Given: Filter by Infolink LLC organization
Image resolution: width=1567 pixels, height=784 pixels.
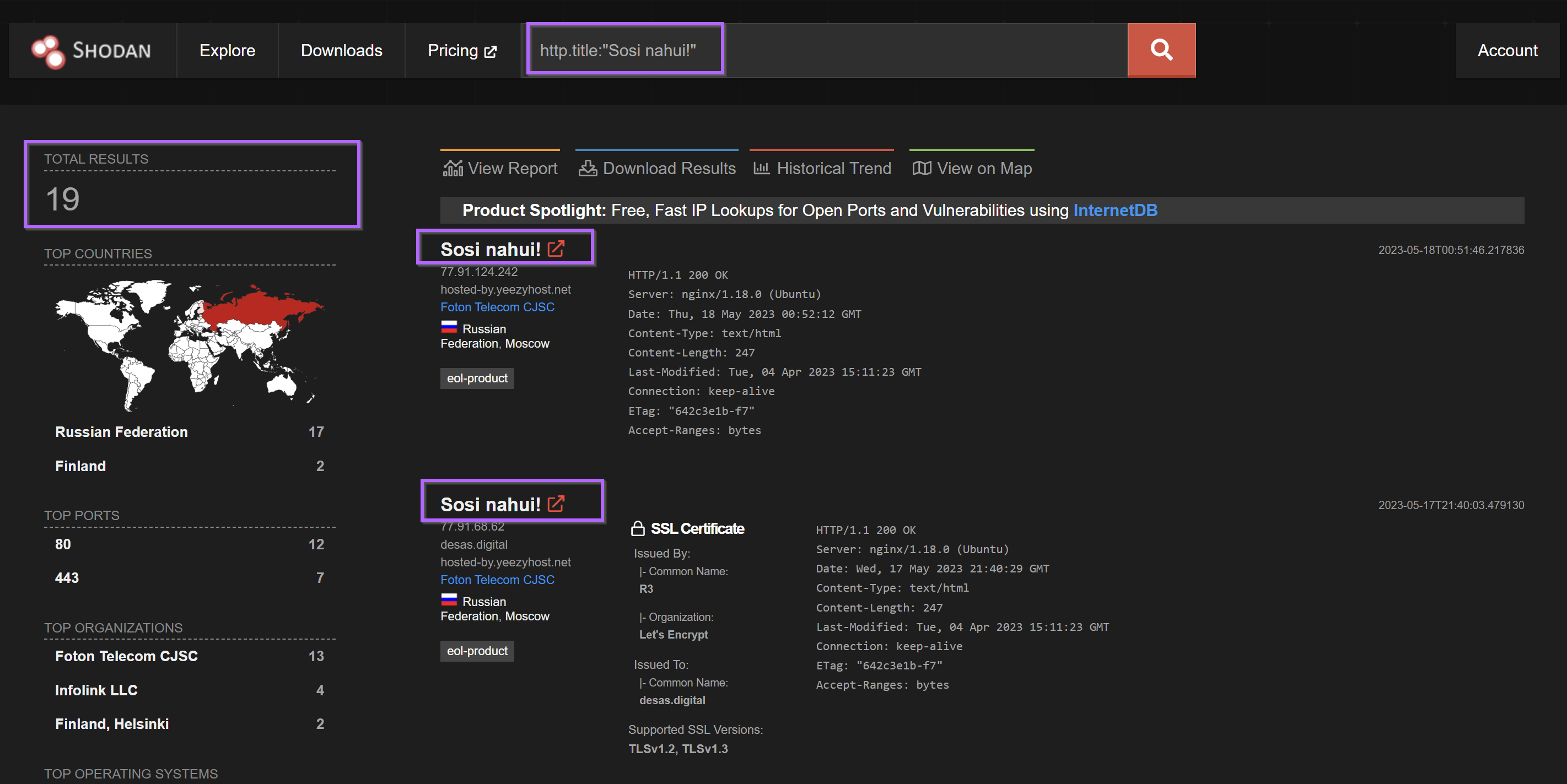Looking at the screenshot, I should coord(96,690).
